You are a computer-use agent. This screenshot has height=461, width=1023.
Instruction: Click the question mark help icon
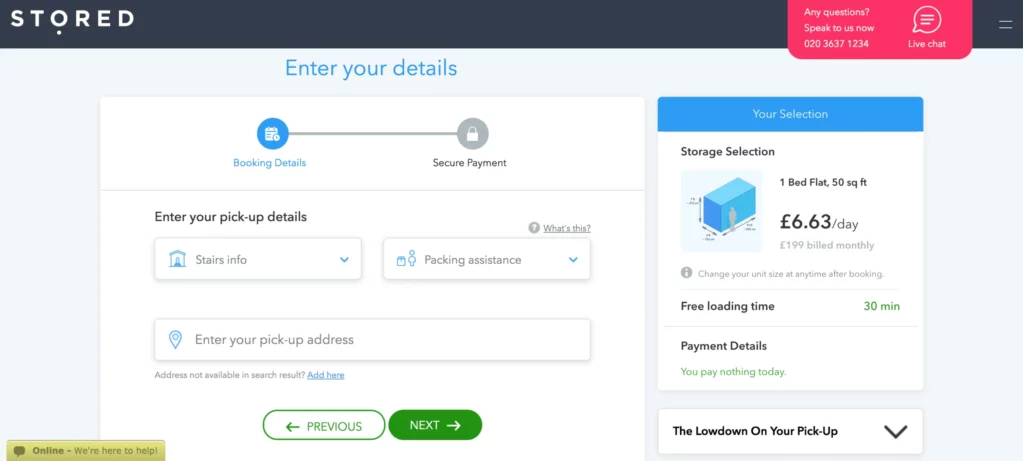[x=534, y=228]
